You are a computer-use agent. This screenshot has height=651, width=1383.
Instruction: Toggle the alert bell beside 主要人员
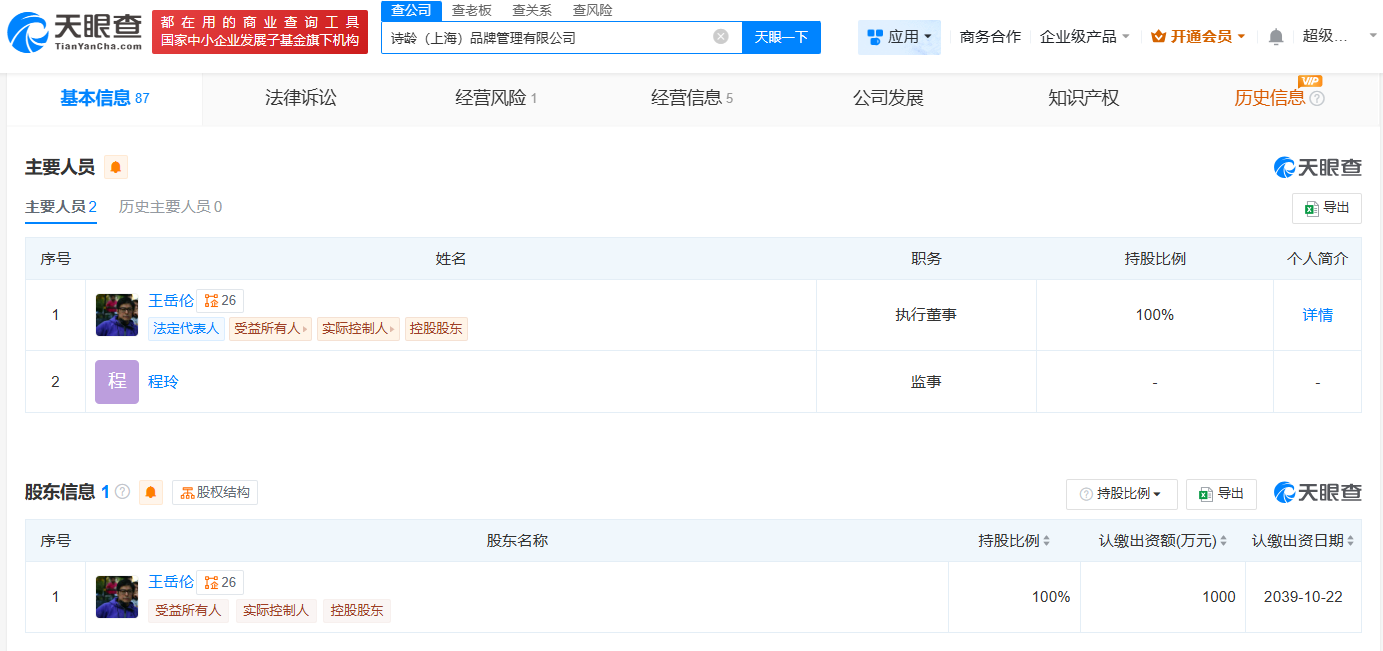[x=116, y=168]
